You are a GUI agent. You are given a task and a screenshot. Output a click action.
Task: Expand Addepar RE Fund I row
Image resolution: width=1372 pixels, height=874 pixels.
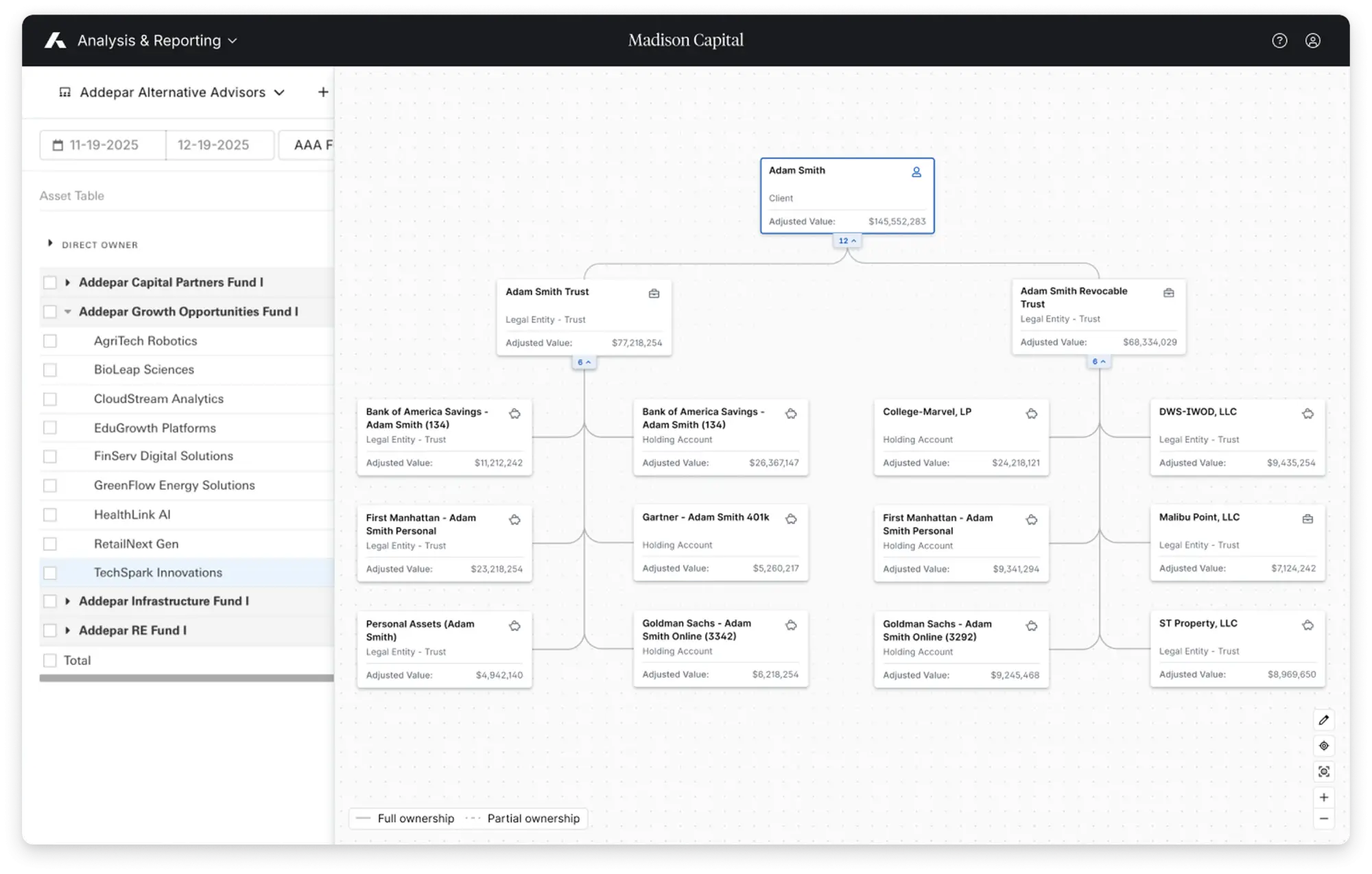[67, 630]
